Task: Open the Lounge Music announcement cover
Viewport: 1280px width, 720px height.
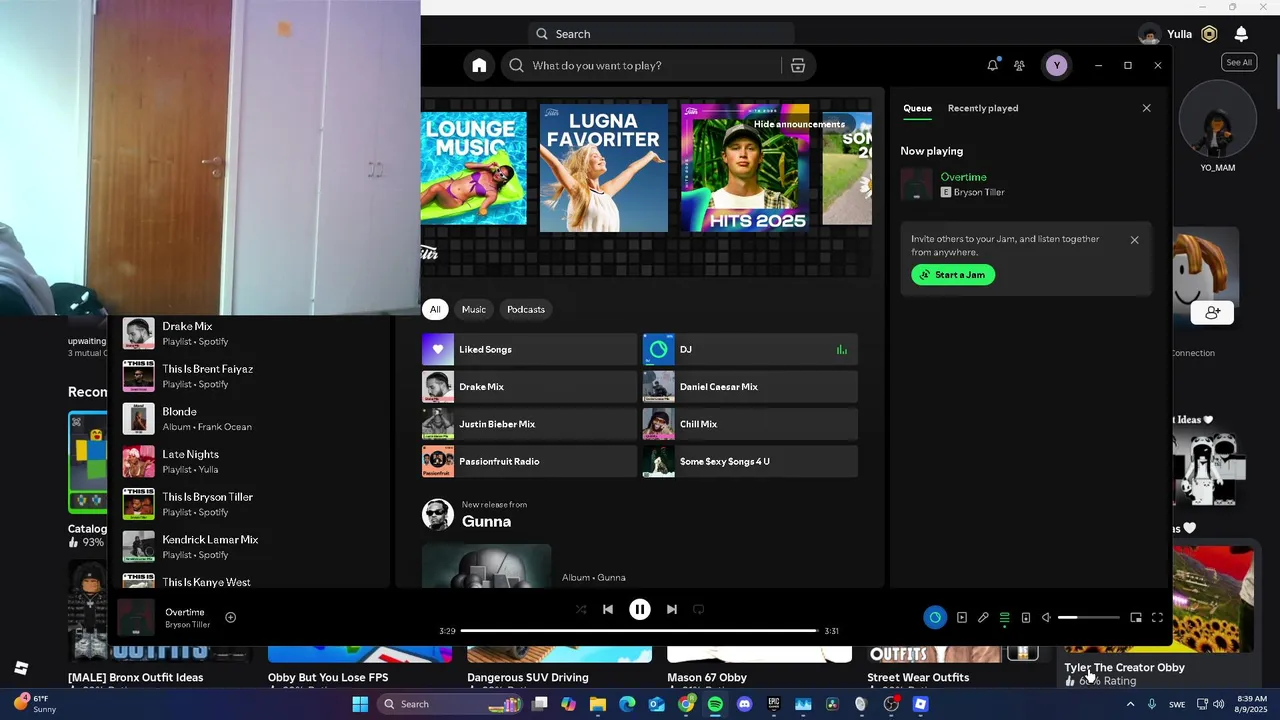Action: pyautogui.click(x=474, y=168)
